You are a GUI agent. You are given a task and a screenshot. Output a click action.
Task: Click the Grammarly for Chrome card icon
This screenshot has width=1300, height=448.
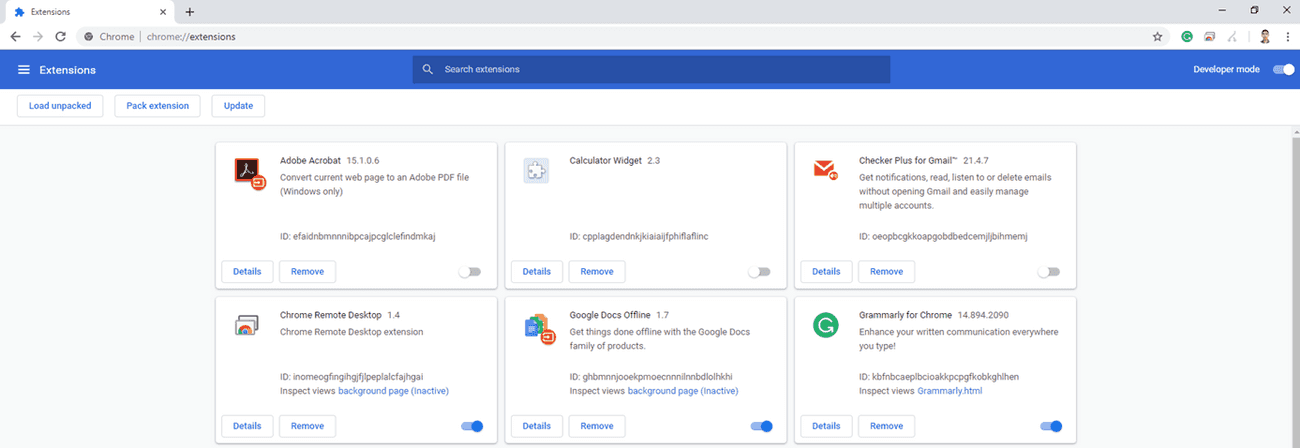825,325
